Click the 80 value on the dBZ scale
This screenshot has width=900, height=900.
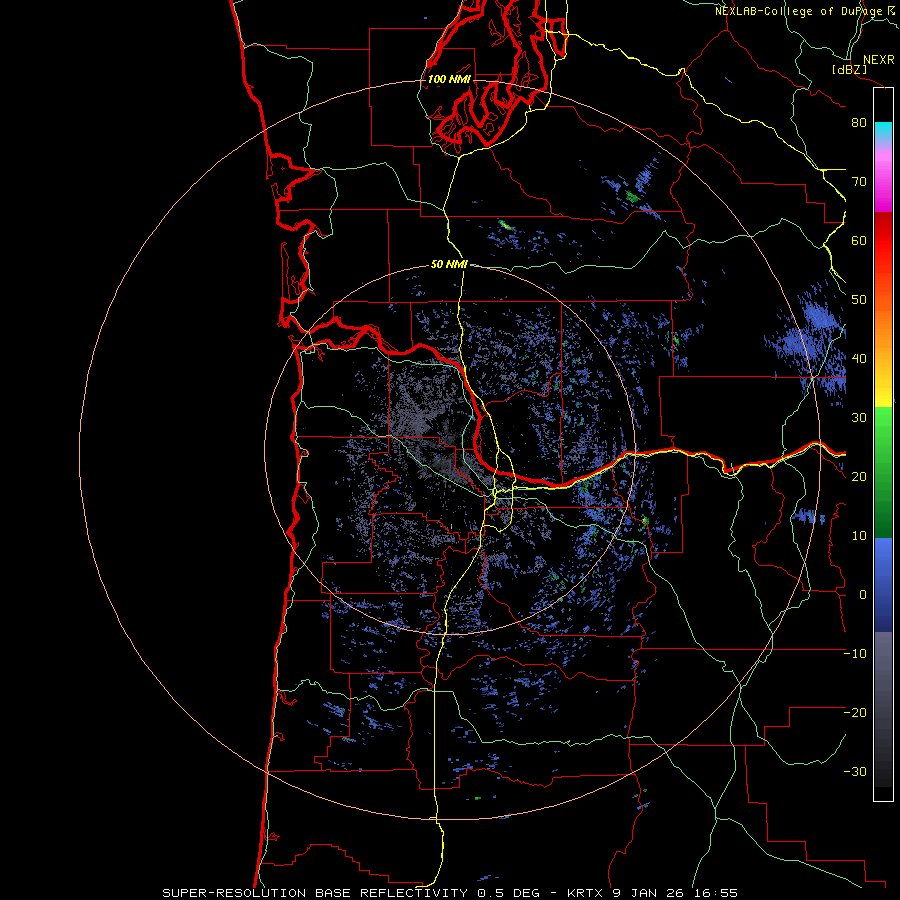click(x=859, y=122)
